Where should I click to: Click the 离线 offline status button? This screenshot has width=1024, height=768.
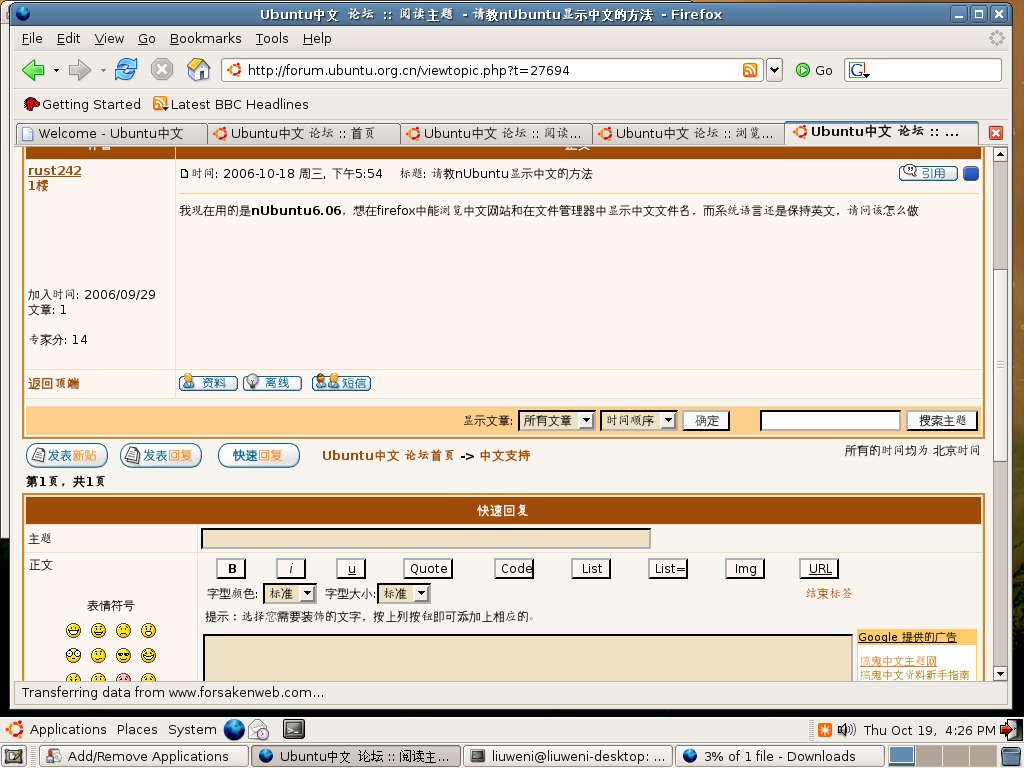pos(272,383)
